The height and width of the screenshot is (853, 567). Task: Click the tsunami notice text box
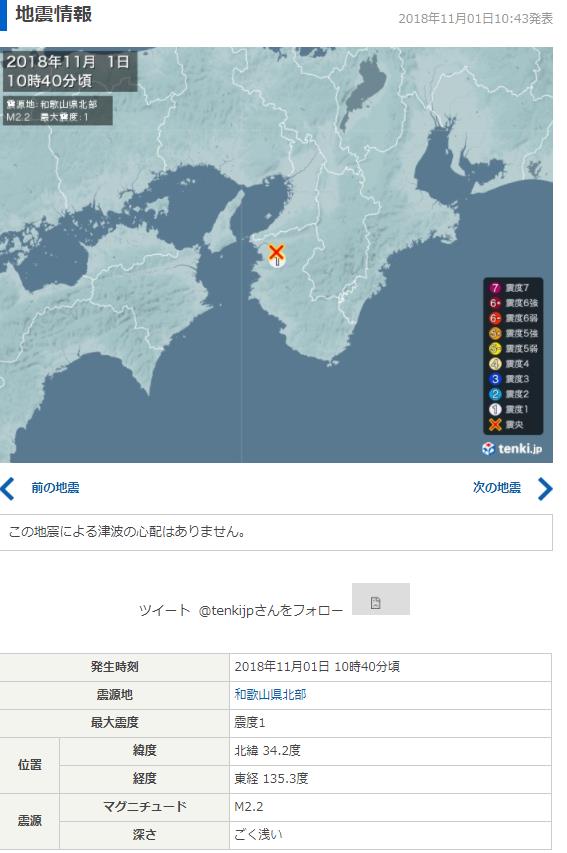pos(276,532)
